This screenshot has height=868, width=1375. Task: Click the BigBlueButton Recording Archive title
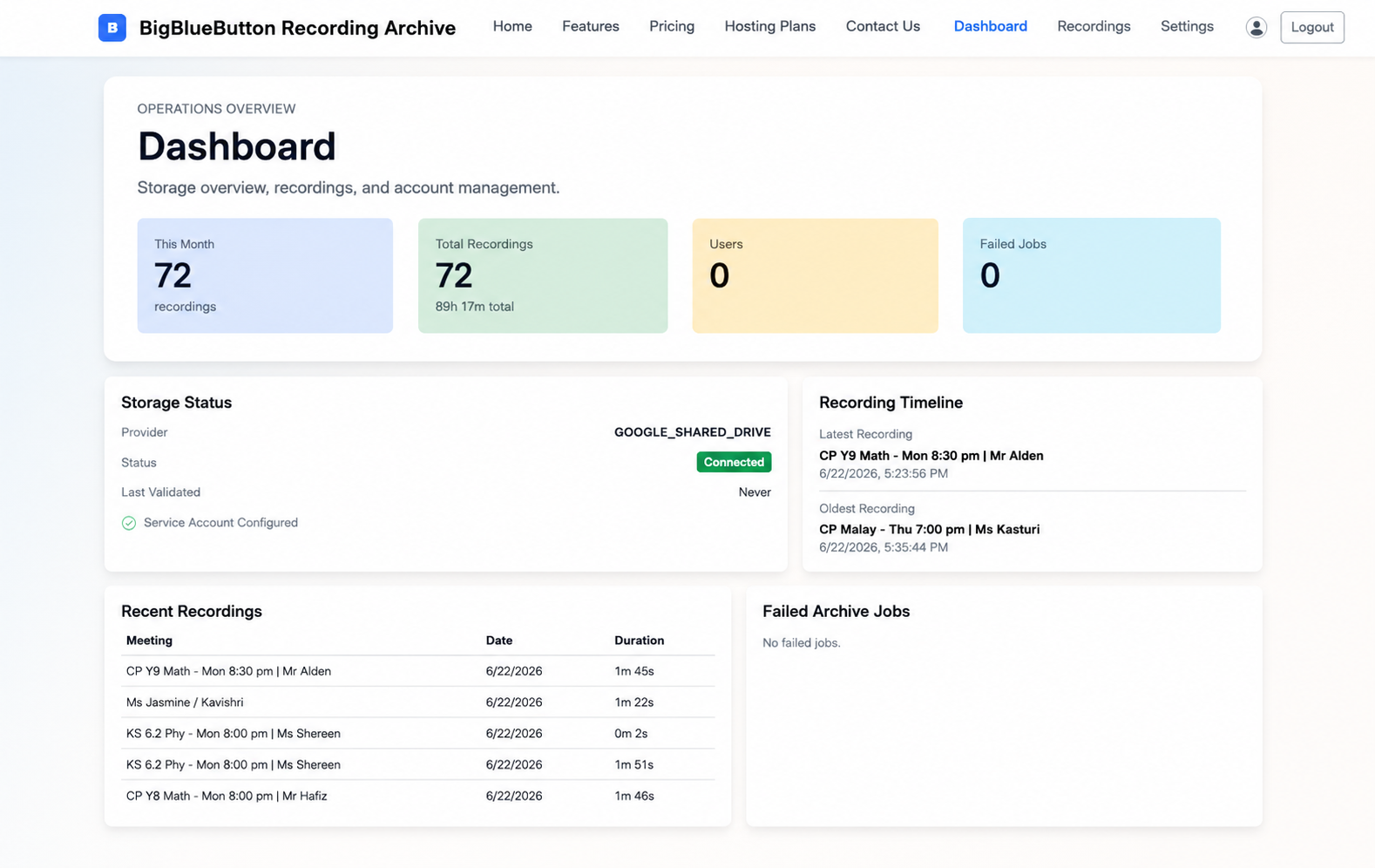pos(297,28)
